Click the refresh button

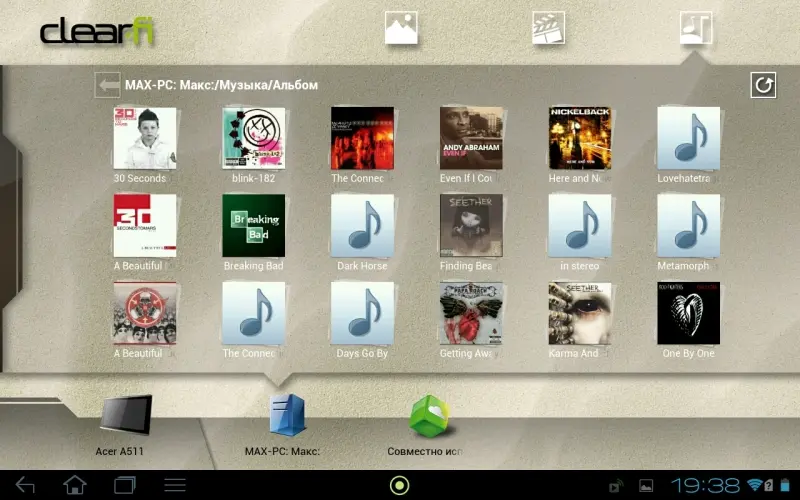(763, 85)
